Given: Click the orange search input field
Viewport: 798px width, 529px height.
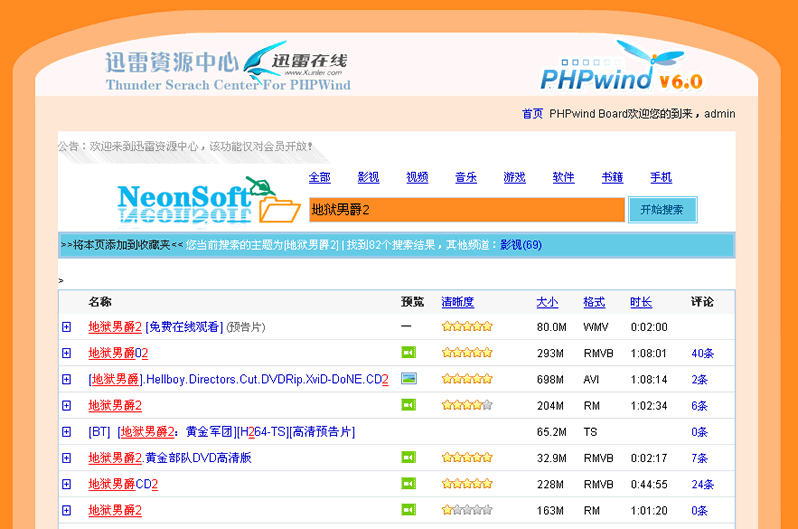Looking at the screenshot, I should coord(466,210).
